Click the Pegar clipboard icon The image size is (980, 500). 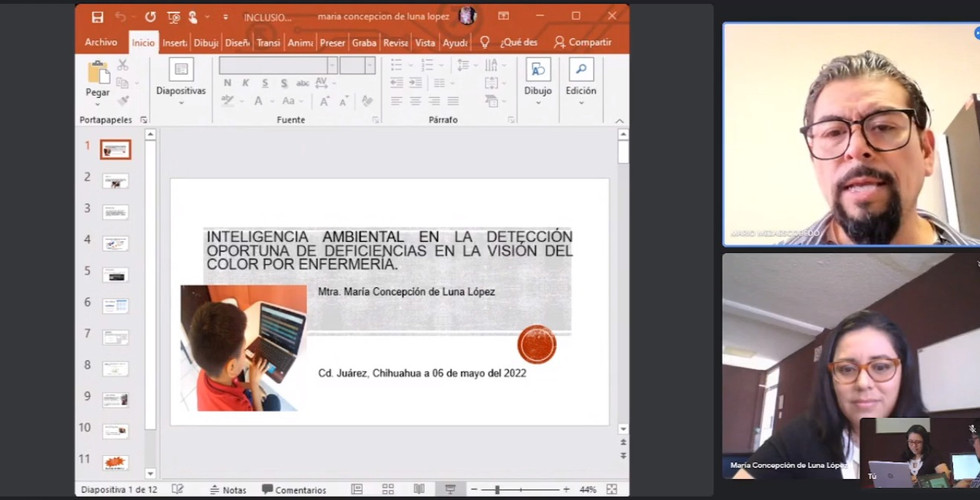tap(98, 72)
